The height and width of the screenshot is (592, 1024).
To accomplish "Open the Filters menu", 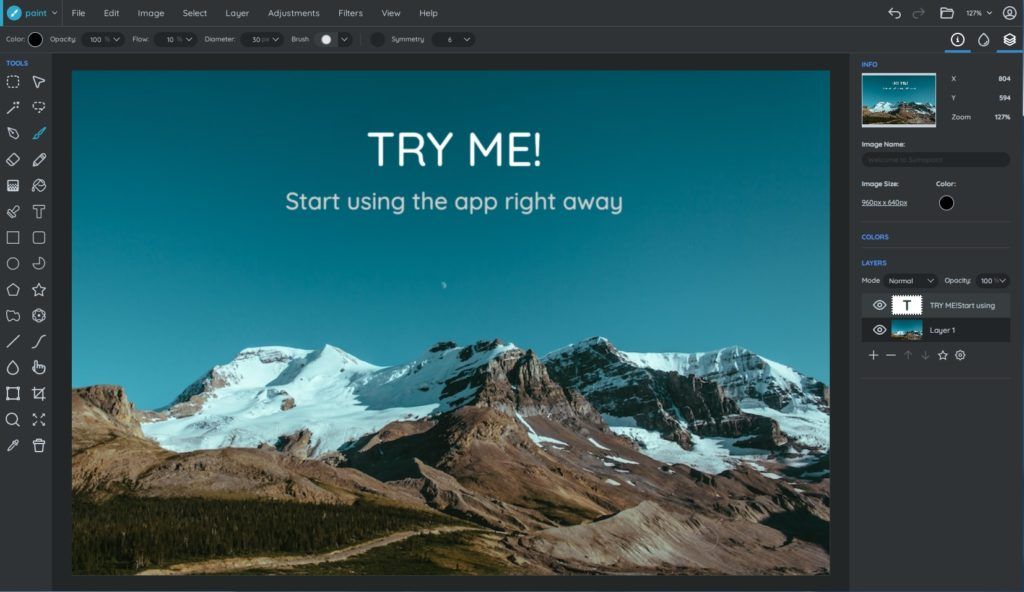I will coord(350,13).
